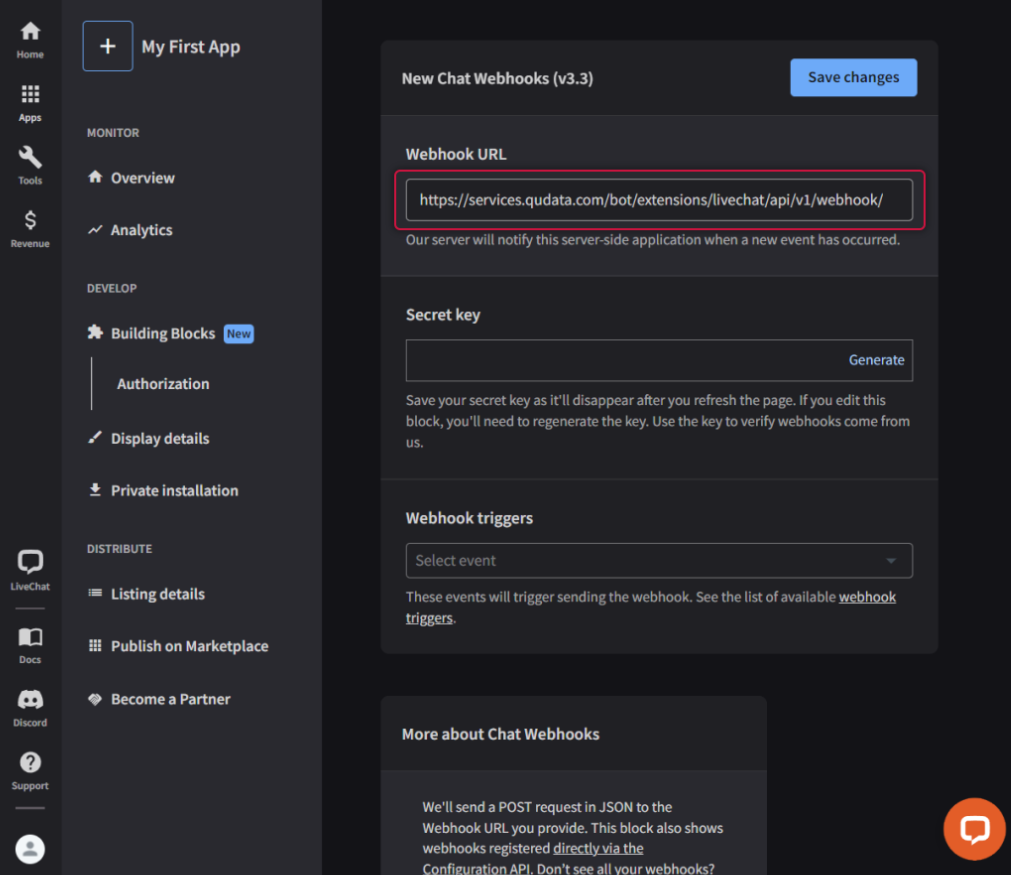The height and width of the screenshot is (875, 1011).
Task: Open the Tools wrench icon
Action: click(30, 159)
